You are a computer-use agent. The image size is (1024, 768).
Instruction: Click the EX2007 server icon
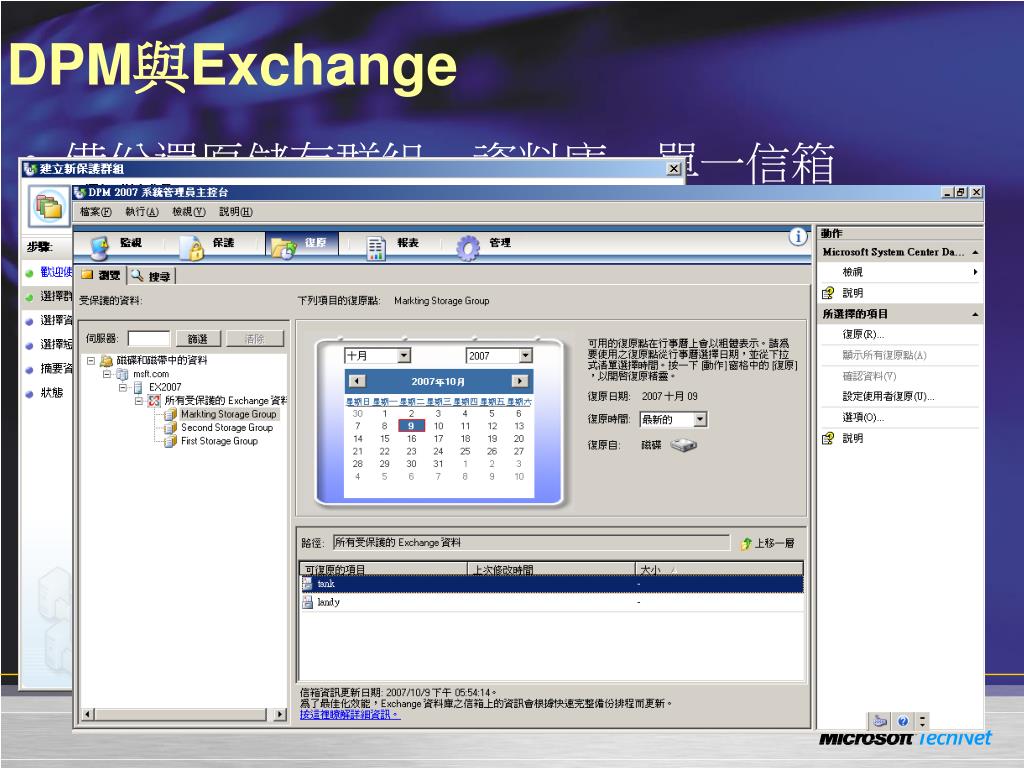(138, 387)
